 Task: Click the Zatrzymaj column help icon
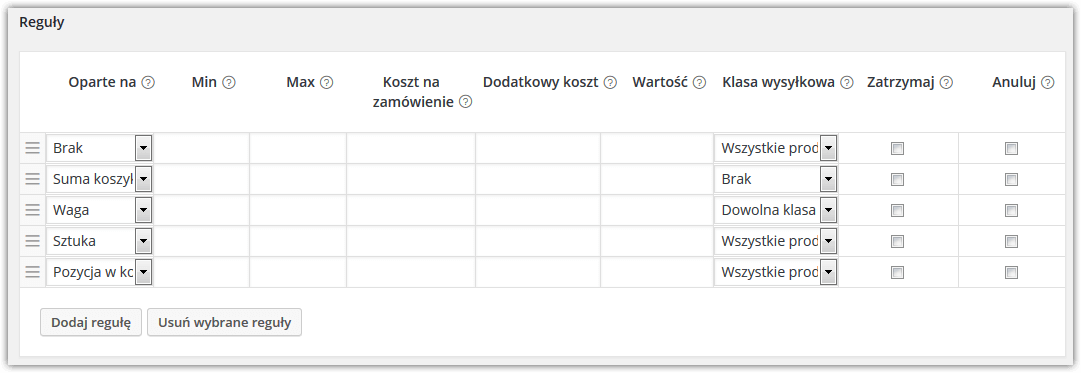point(946,83)
